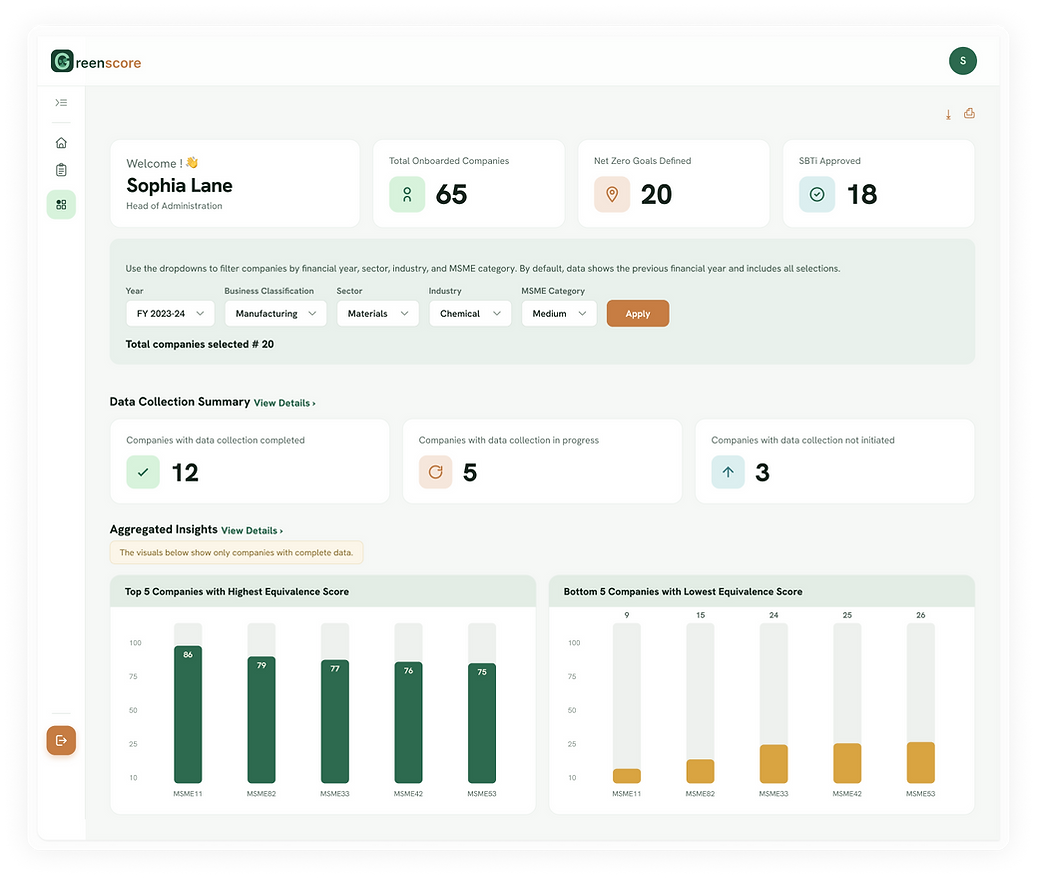Click the green bar with score 76
This screenshot has height=878, width=1037.
pyautogui.click(x=408, y=723)
